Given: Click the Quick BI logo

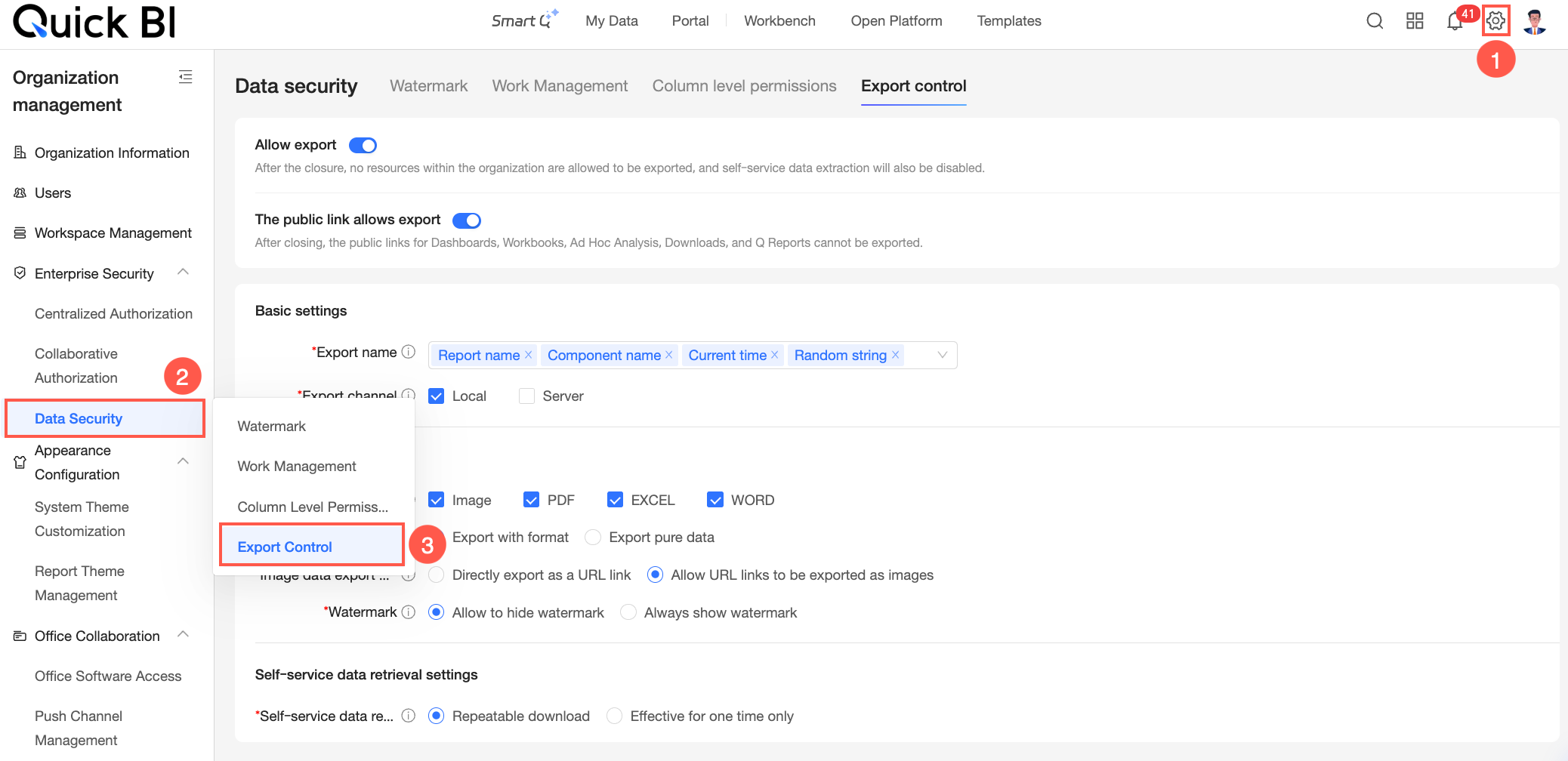Looking at the screenshot, I should 94,21.
